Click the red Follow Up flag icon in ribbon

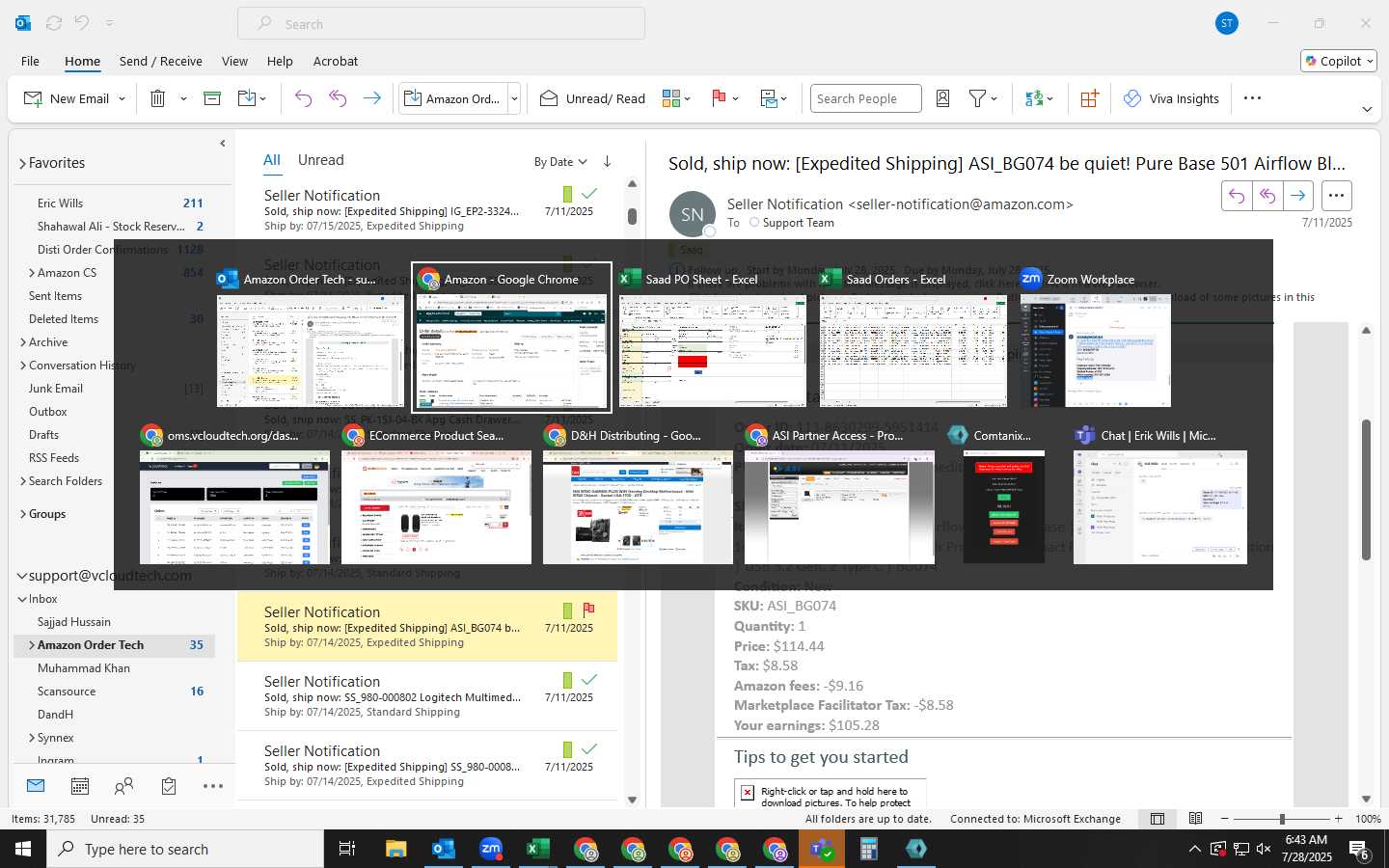click(719, 98)
